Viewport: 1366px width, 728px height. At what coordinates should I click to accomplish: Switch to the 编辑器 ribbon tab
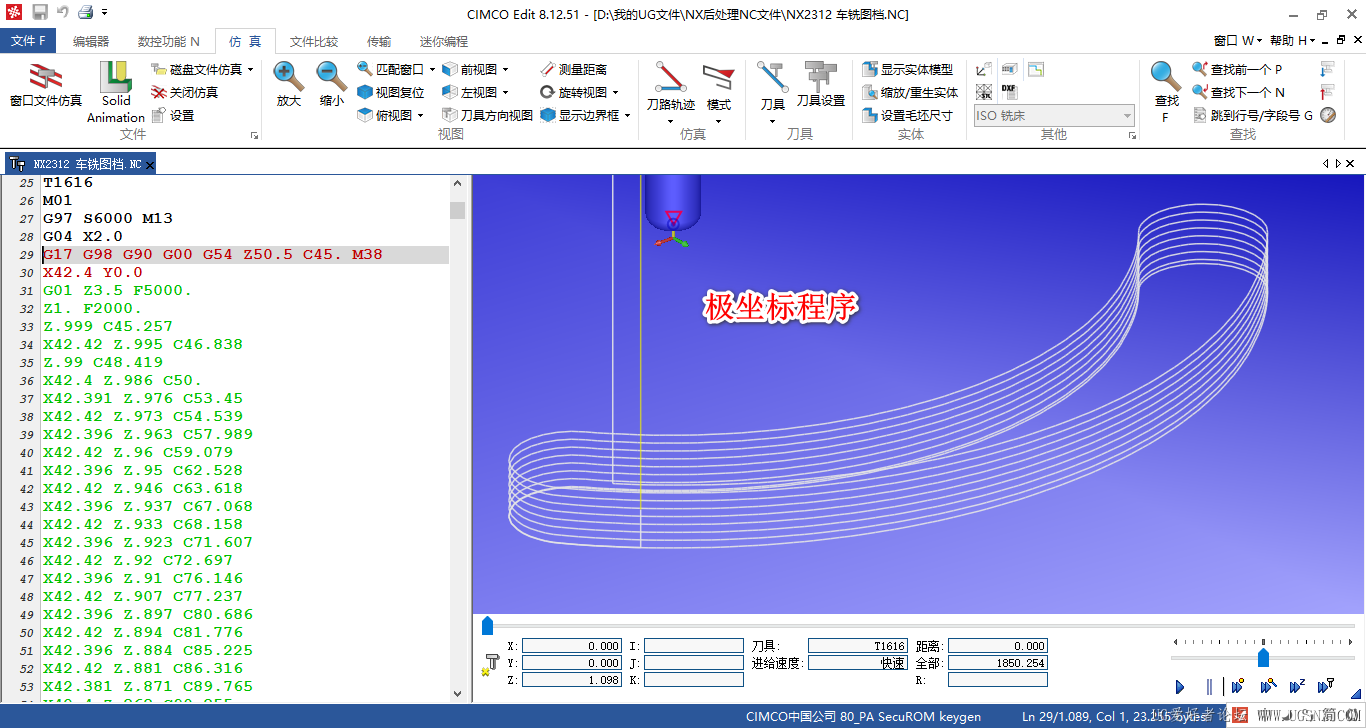point(91,41)
